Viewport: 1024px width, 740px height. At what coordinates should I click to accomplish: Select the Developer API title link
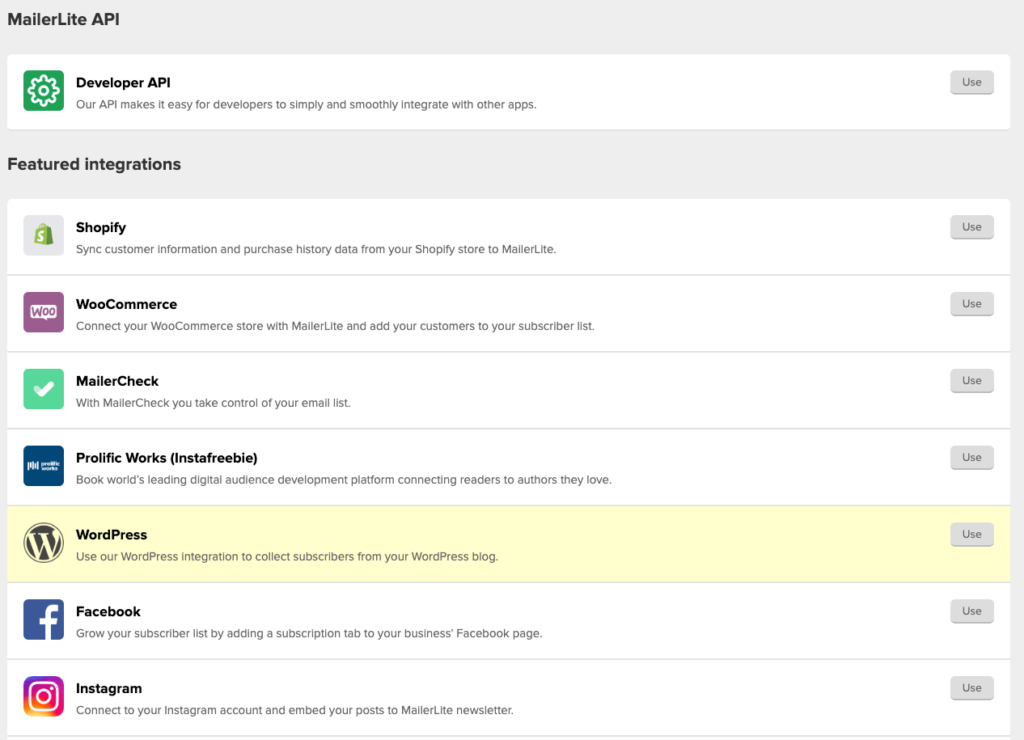(122, 82)
